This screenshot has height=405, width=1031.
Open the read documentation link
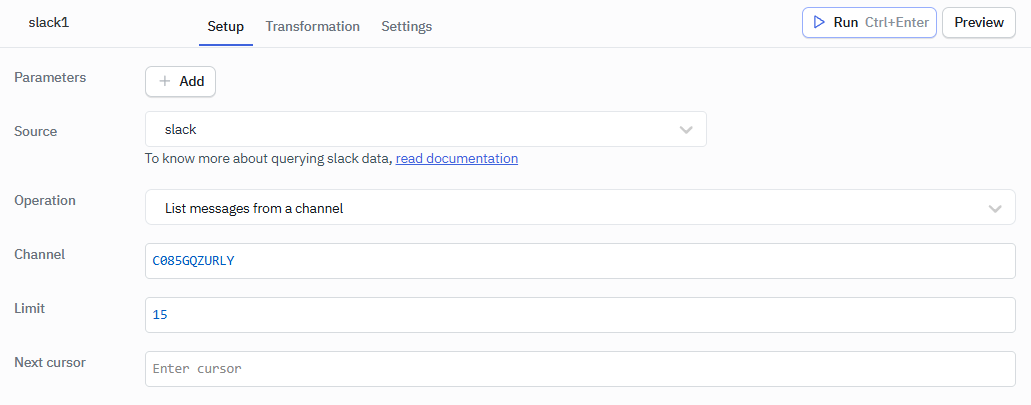click(456, 158)
